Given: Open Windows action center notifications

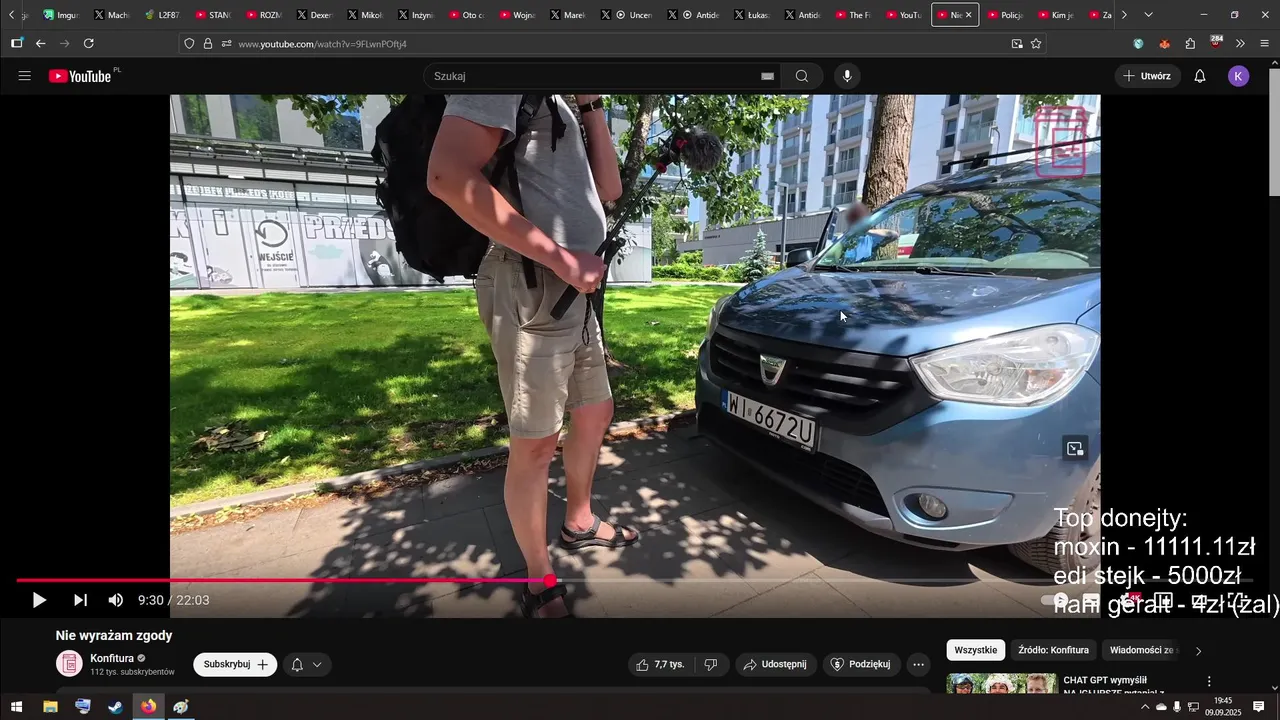Looking at the screenshot, I should (x=1259, y=707).
